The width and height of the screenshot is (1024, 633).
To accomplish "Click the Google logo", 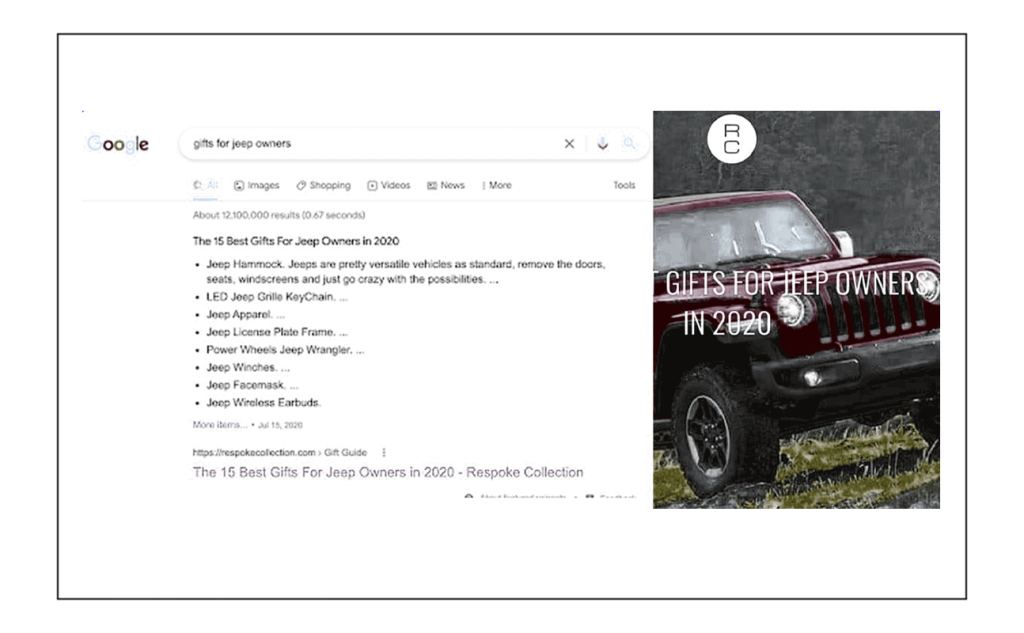I will click(118, 144).
